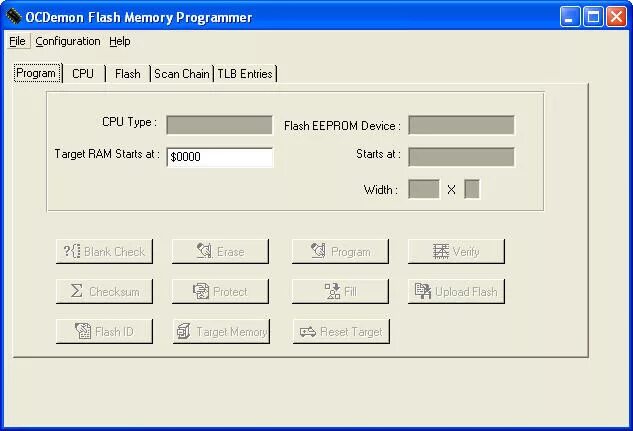
Task: Click the Reset Target button
Action: (x=341, y=331)
